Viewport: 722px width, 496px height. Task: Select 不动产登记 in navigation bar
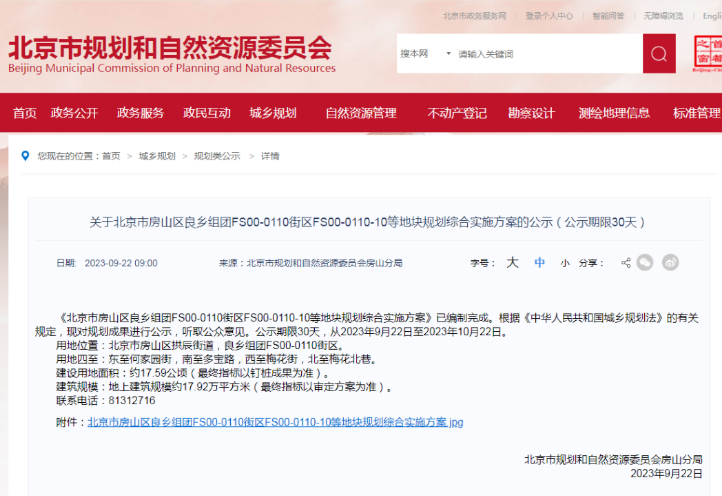tap(457, 113)
